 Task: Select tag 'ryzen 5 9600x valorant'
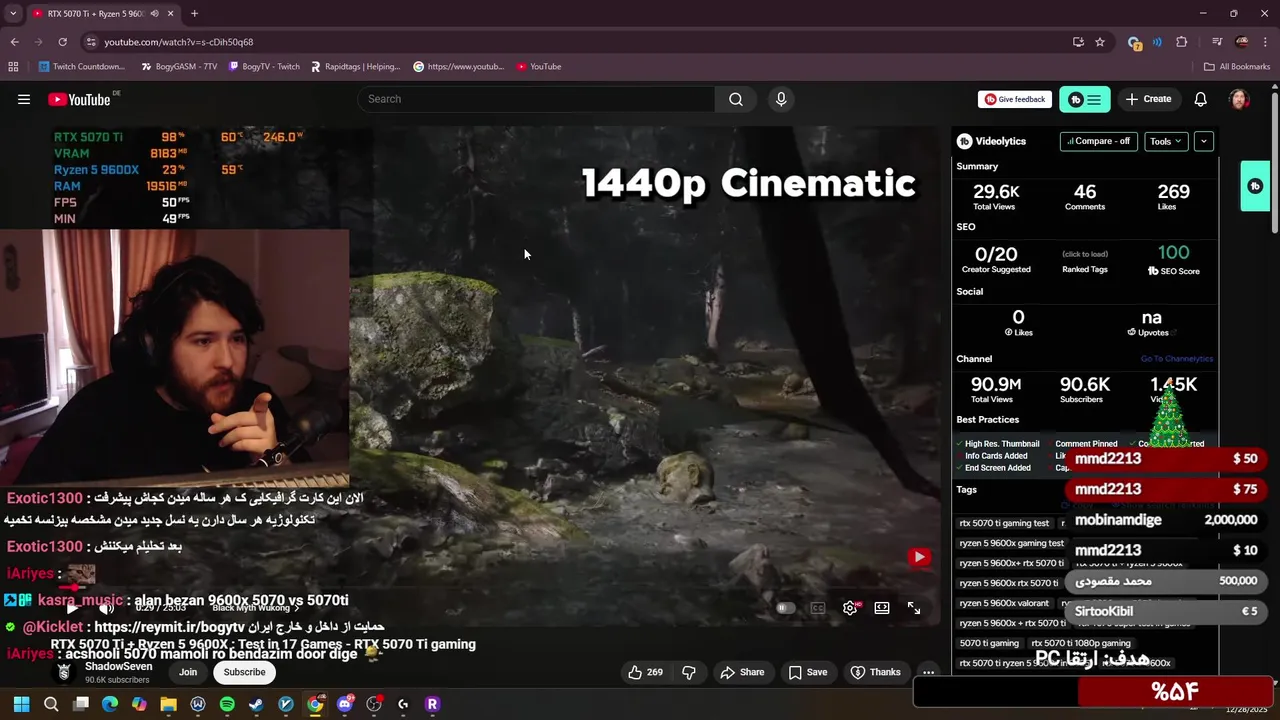1004,603
